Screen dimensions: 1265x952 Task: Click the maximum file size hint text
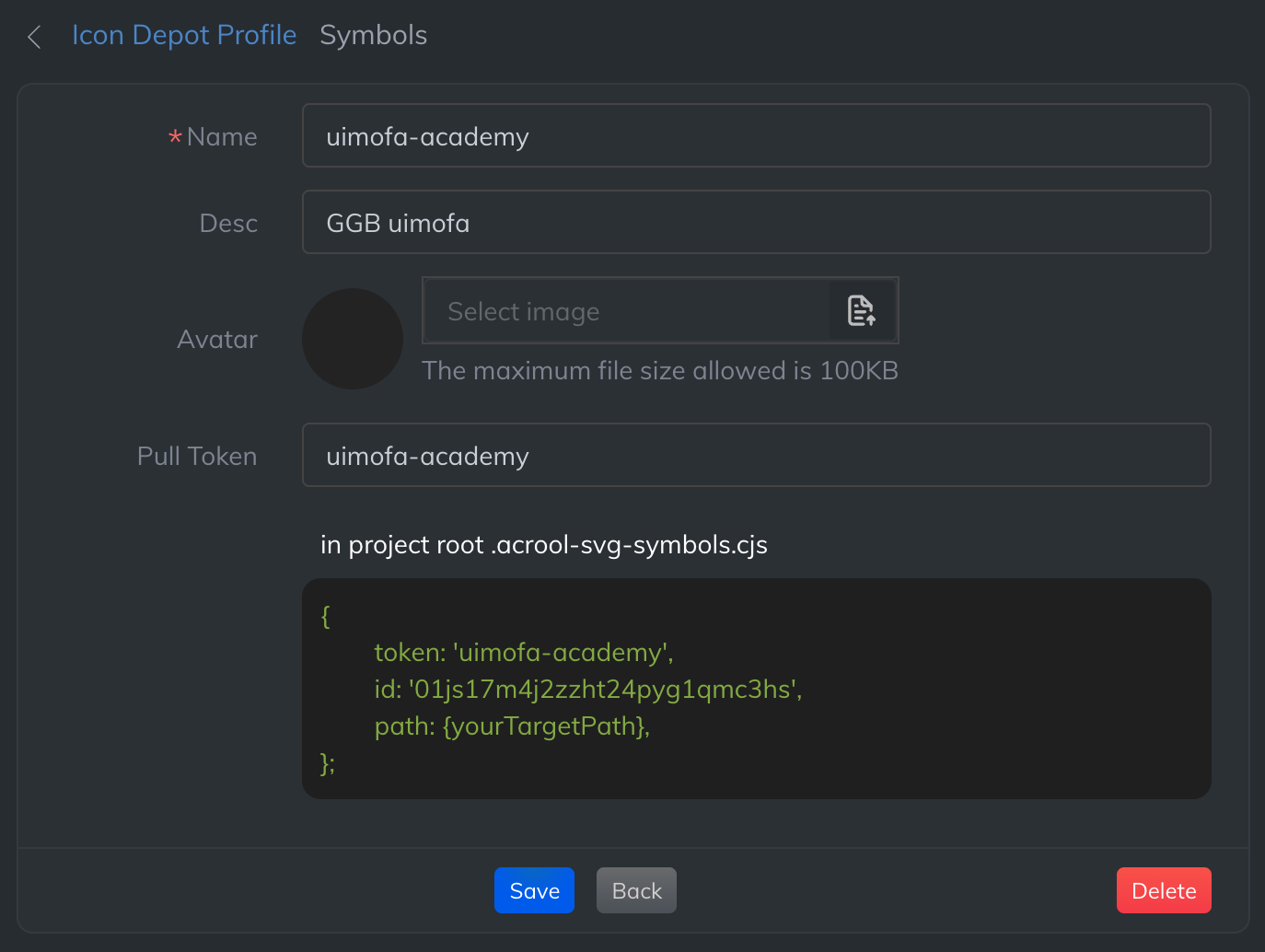coord(659,371)
